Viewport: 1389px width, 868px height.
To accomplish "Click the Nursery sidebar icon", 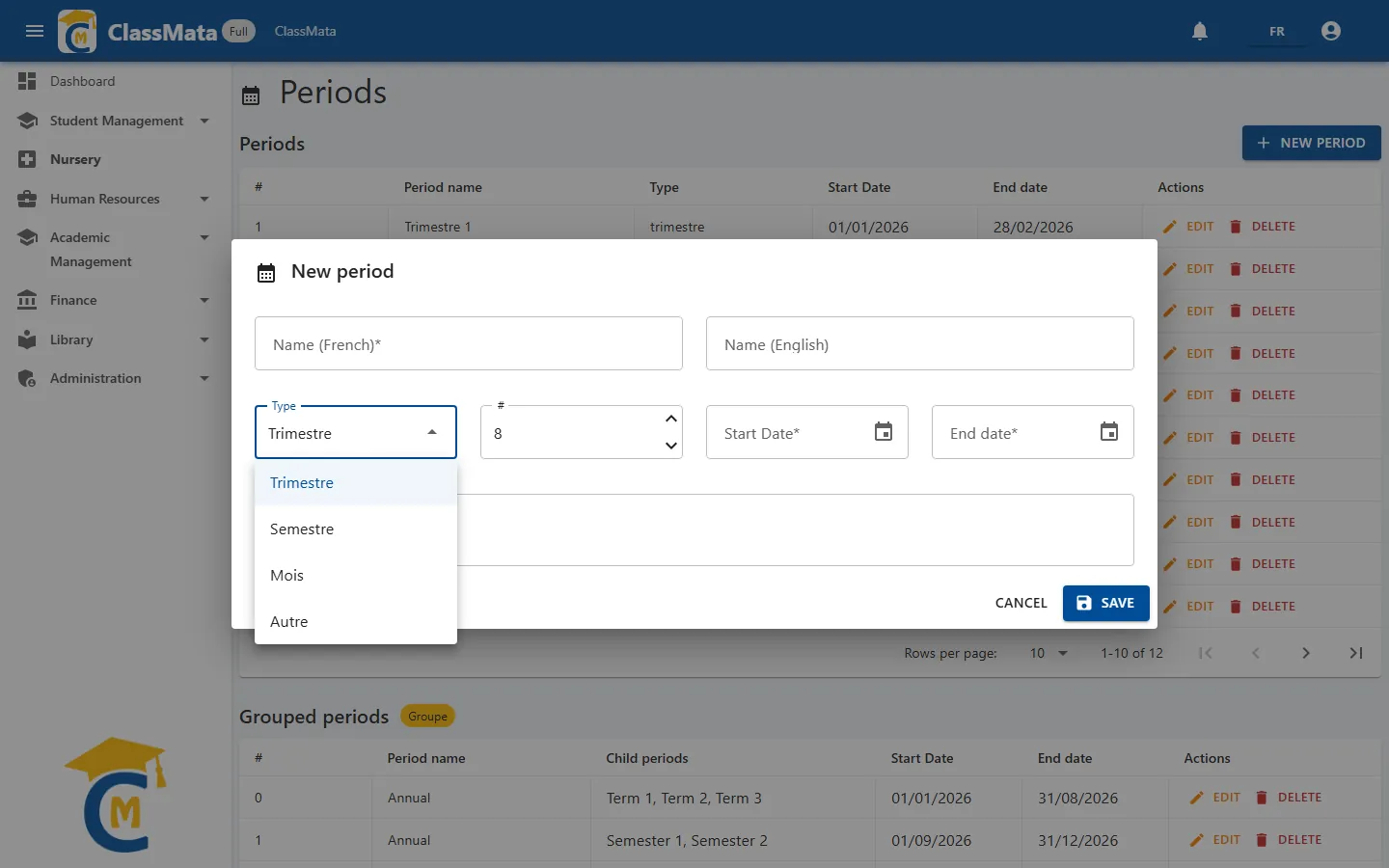I will pyautogui.click(x=27, y=159).
